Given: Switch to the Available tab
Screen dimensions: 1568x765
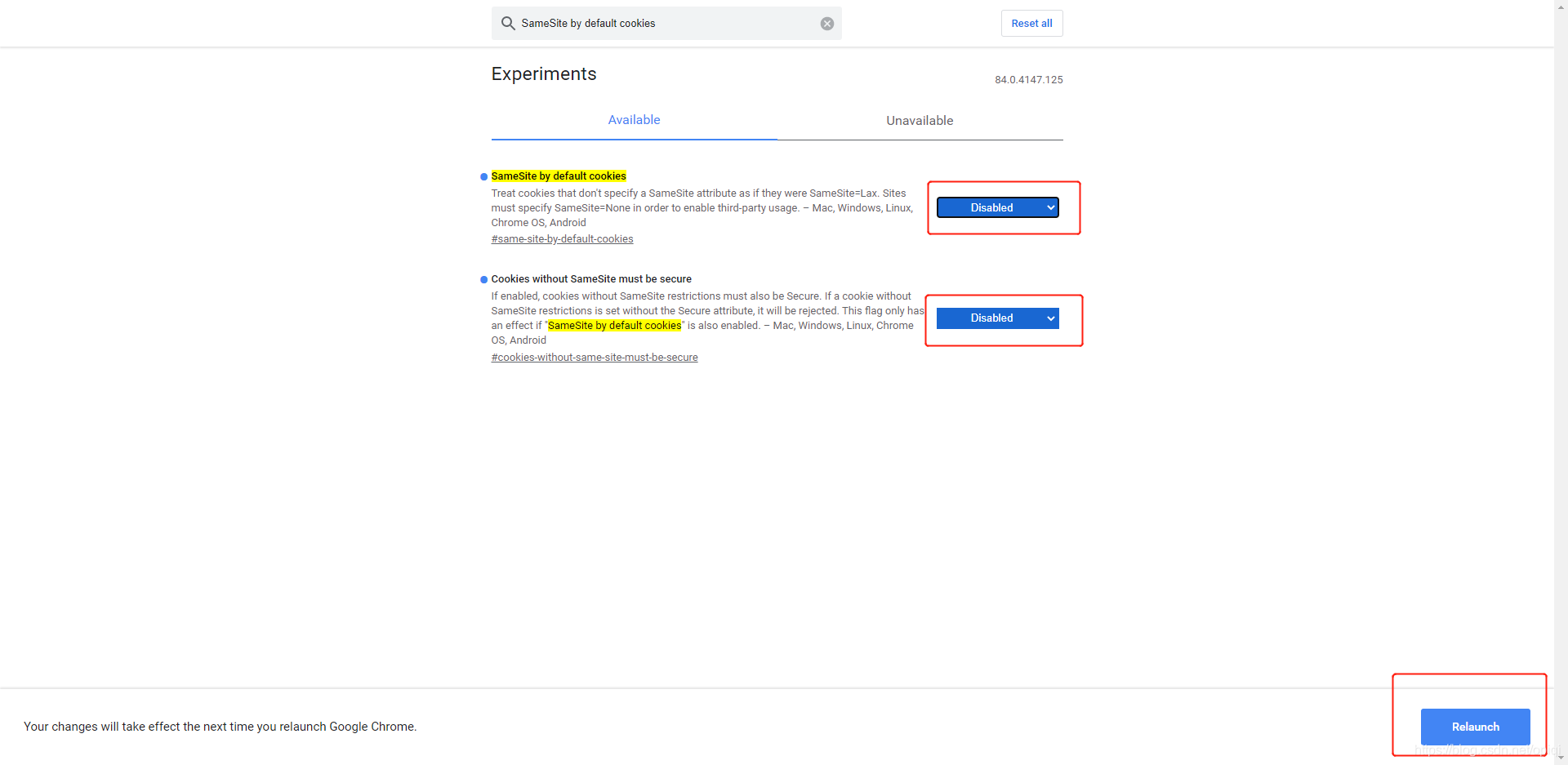Looking at the screenshot, I should (x=634, y=120).
